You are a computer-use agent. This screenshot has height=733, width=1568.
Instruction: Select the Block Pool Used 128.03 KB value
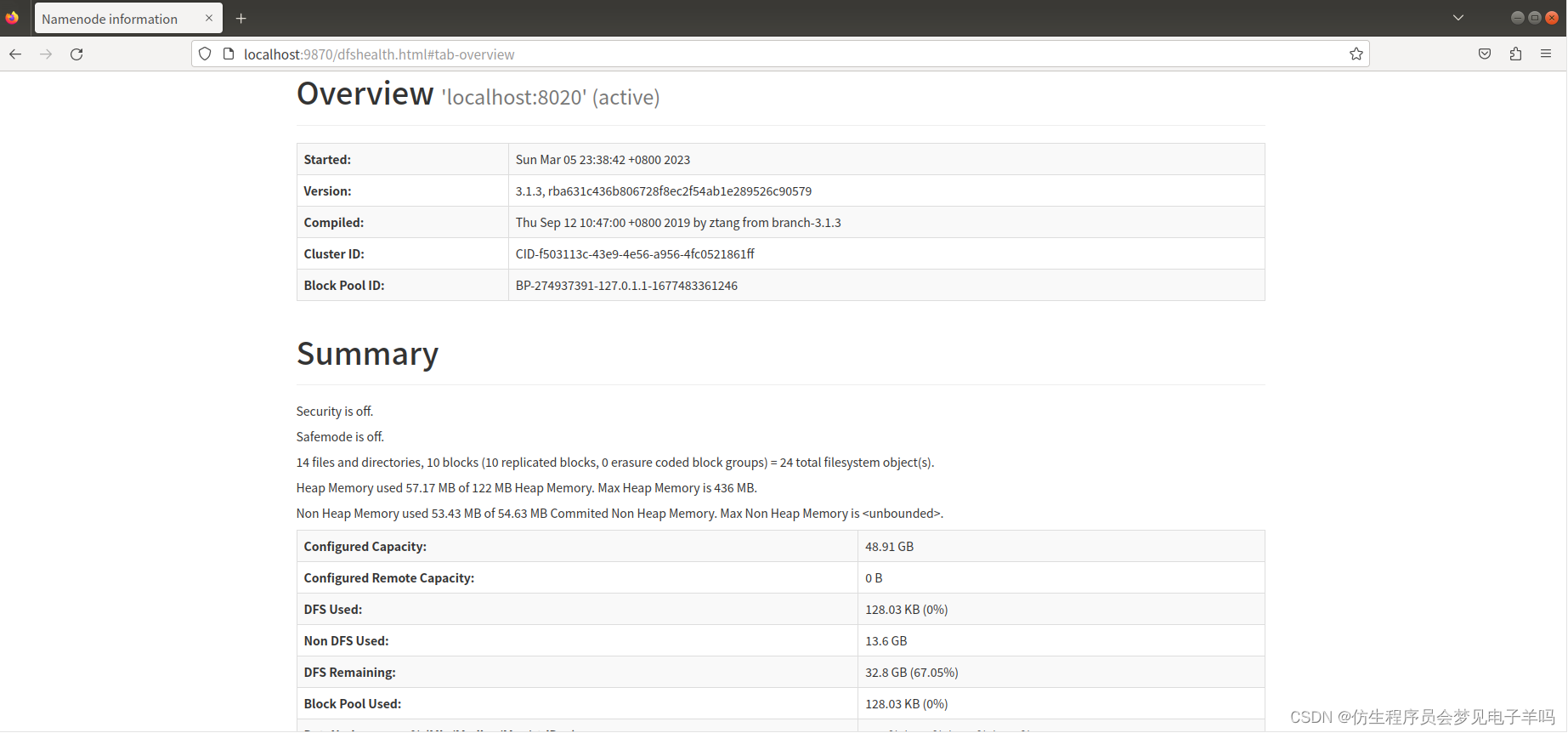tap(907, 704)
